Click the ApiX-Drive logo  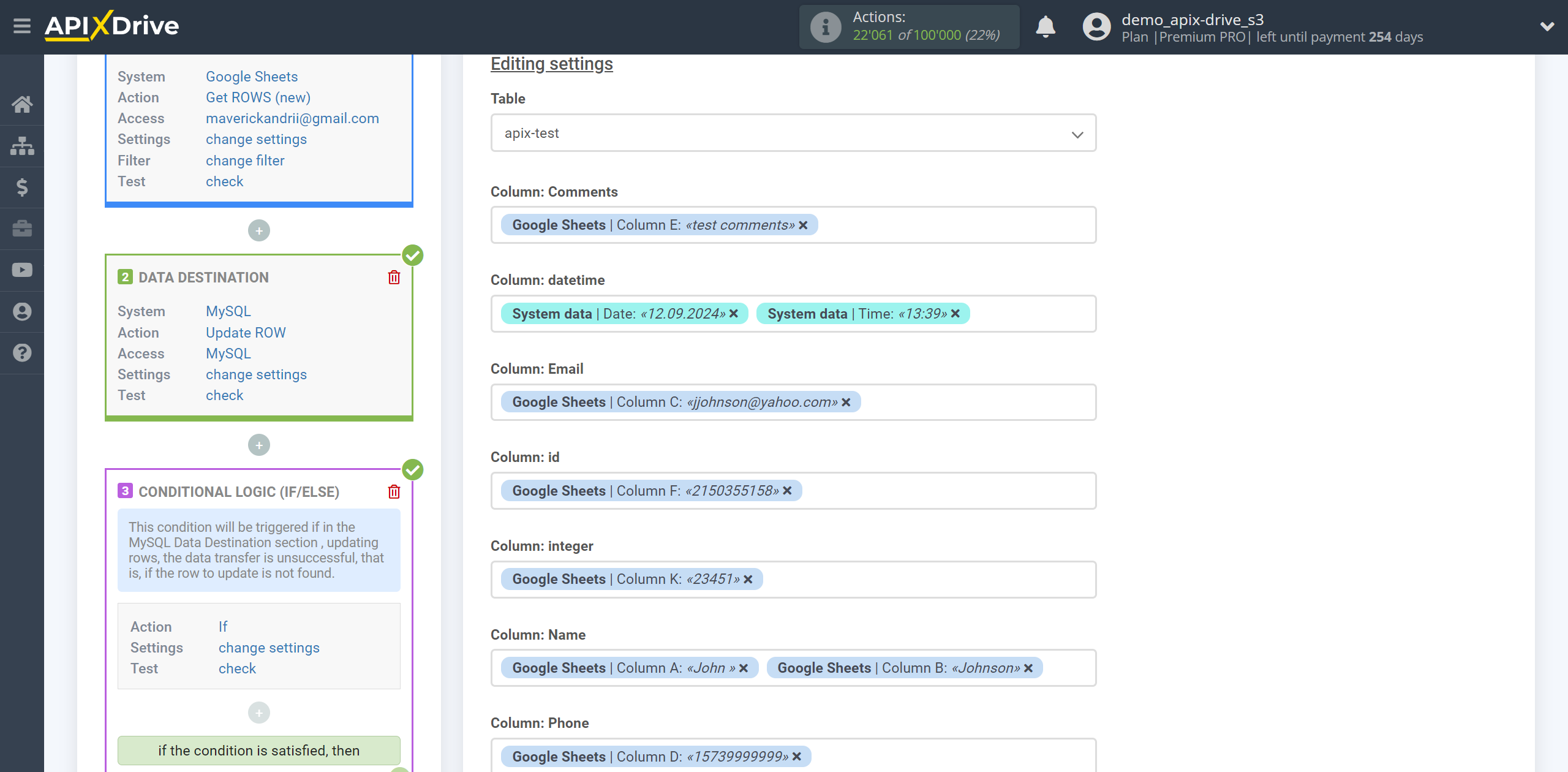pos(111,26)
